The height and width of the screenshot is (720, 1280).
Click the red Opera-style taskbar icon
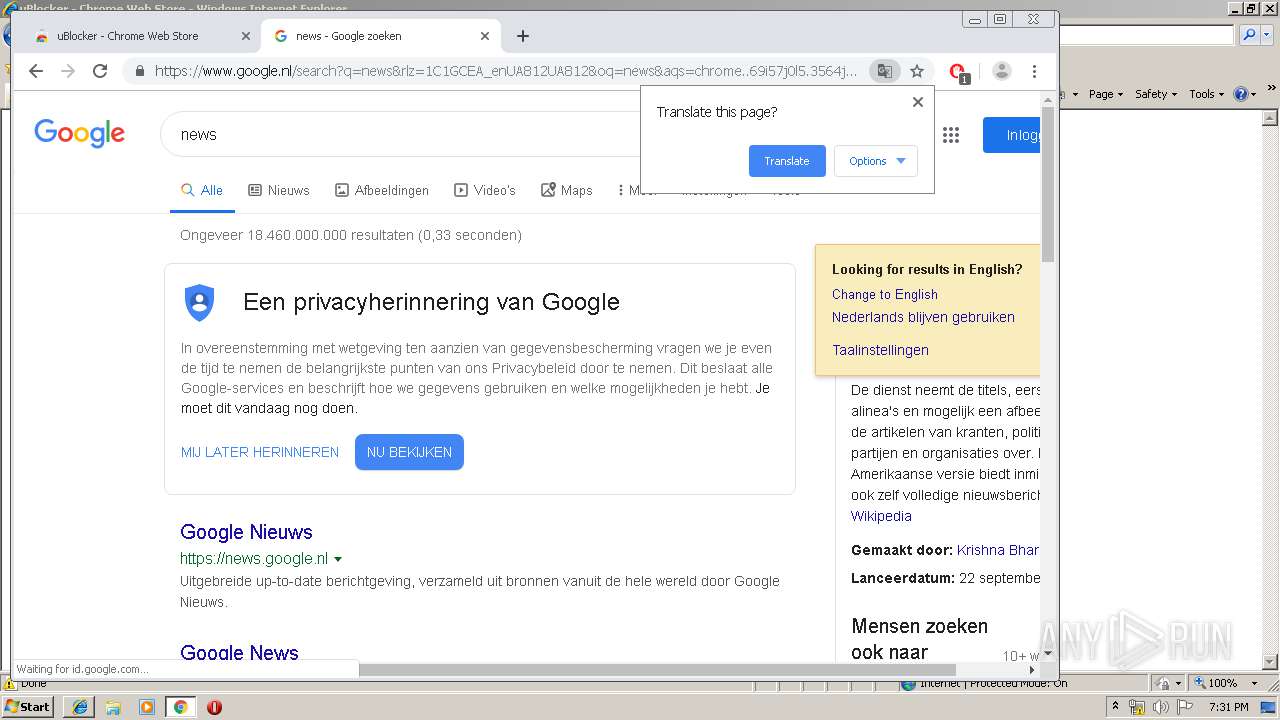tap(214, 707)
